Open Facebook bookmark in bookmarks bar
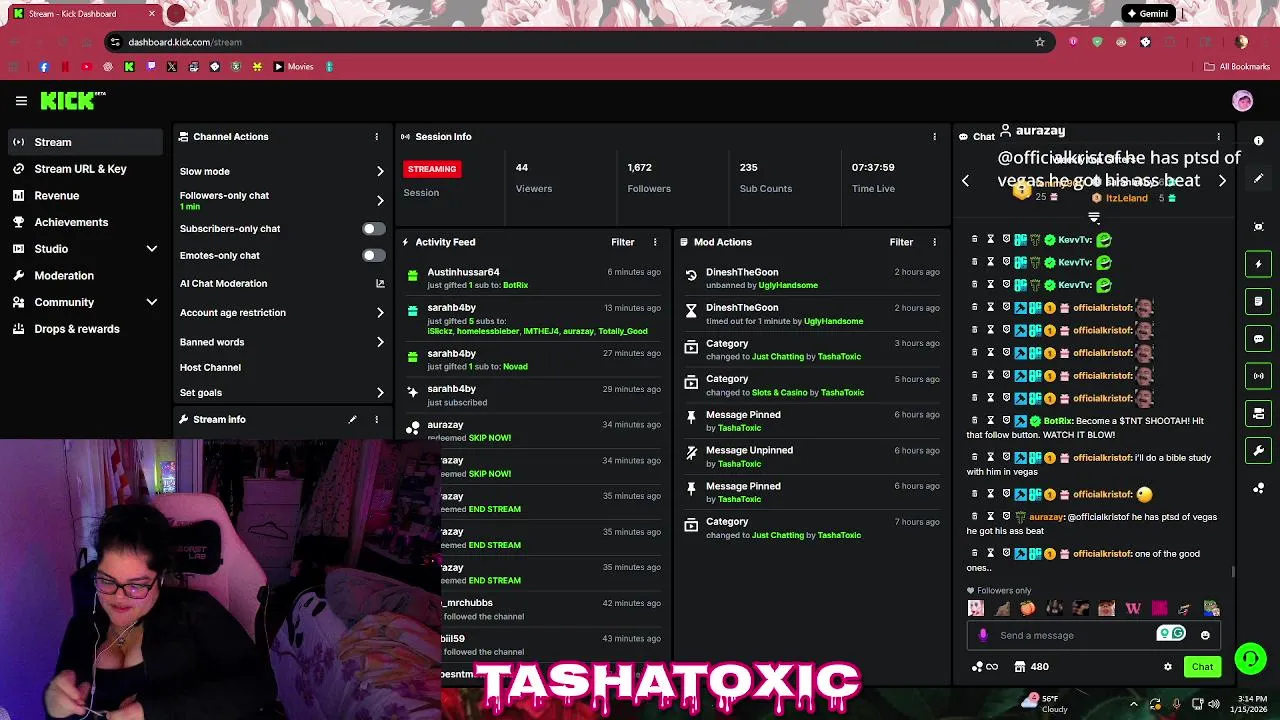This screenshot has width=1280, height=720. click(x=43, y=67)
